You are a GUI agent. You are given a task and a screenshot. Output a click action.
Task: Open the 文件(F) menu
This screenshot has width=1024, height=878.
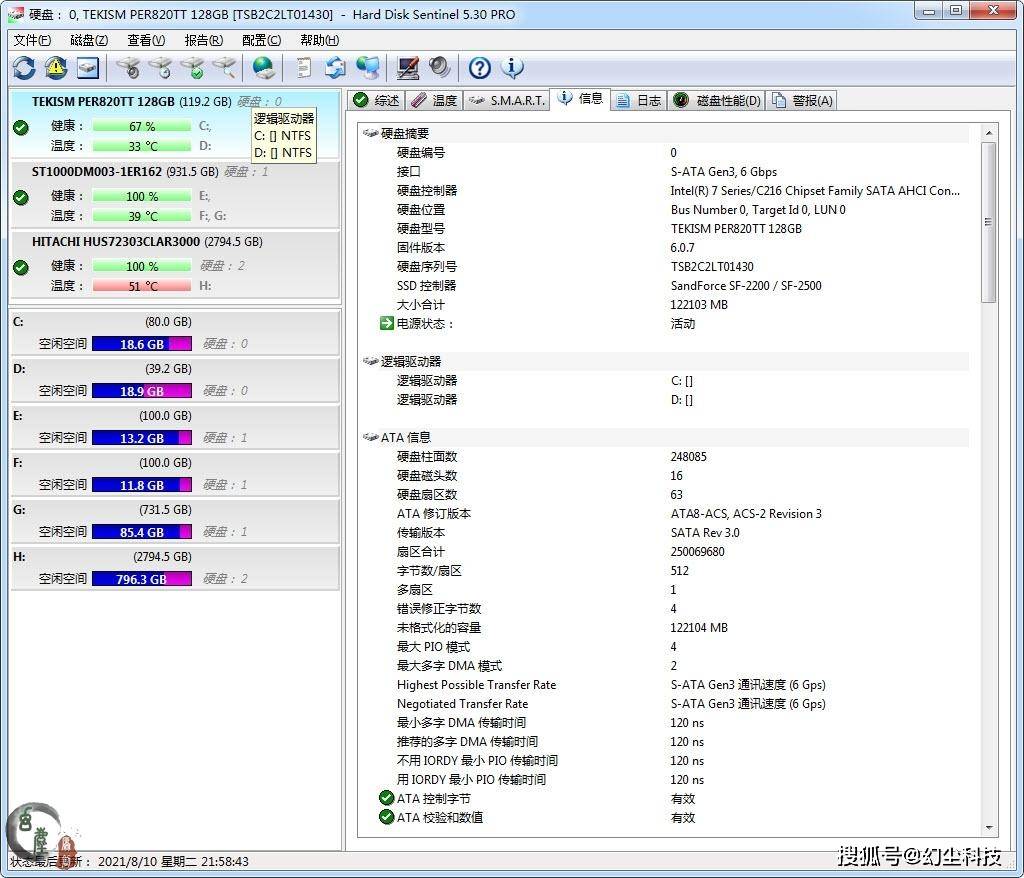[x=32, y=40]
